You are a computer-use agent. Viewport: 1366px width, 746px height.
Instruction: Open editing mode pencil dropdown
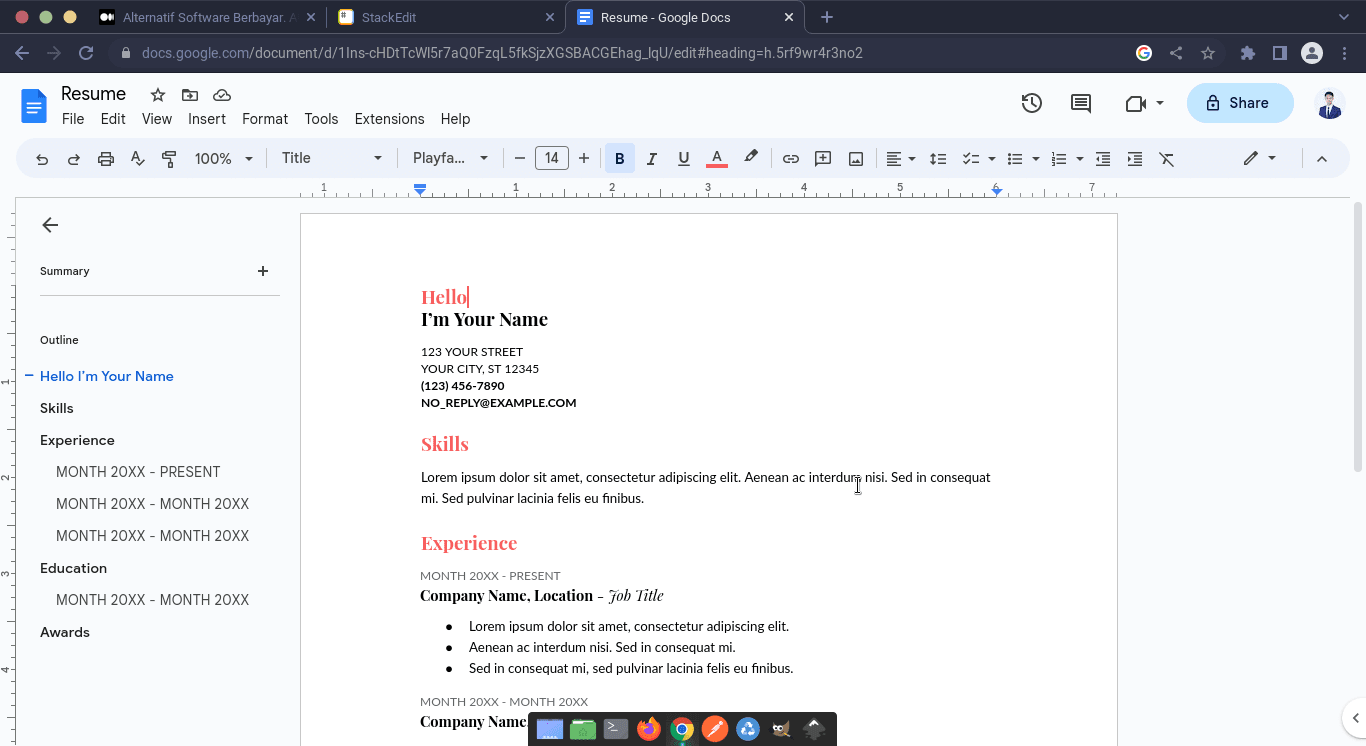point(1259,158)
